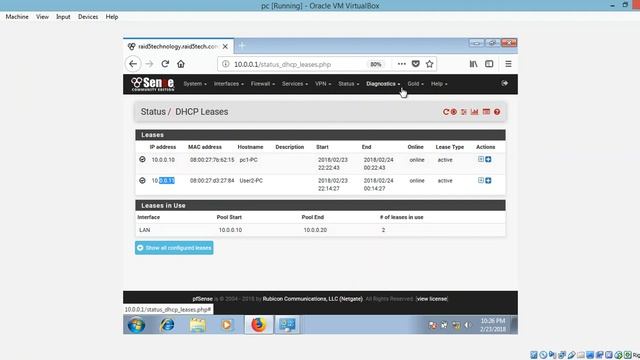Viewport: 640px width, 360px height.
Task: Open the Firewall dropdown menu
Action: (x=262, y=84)
